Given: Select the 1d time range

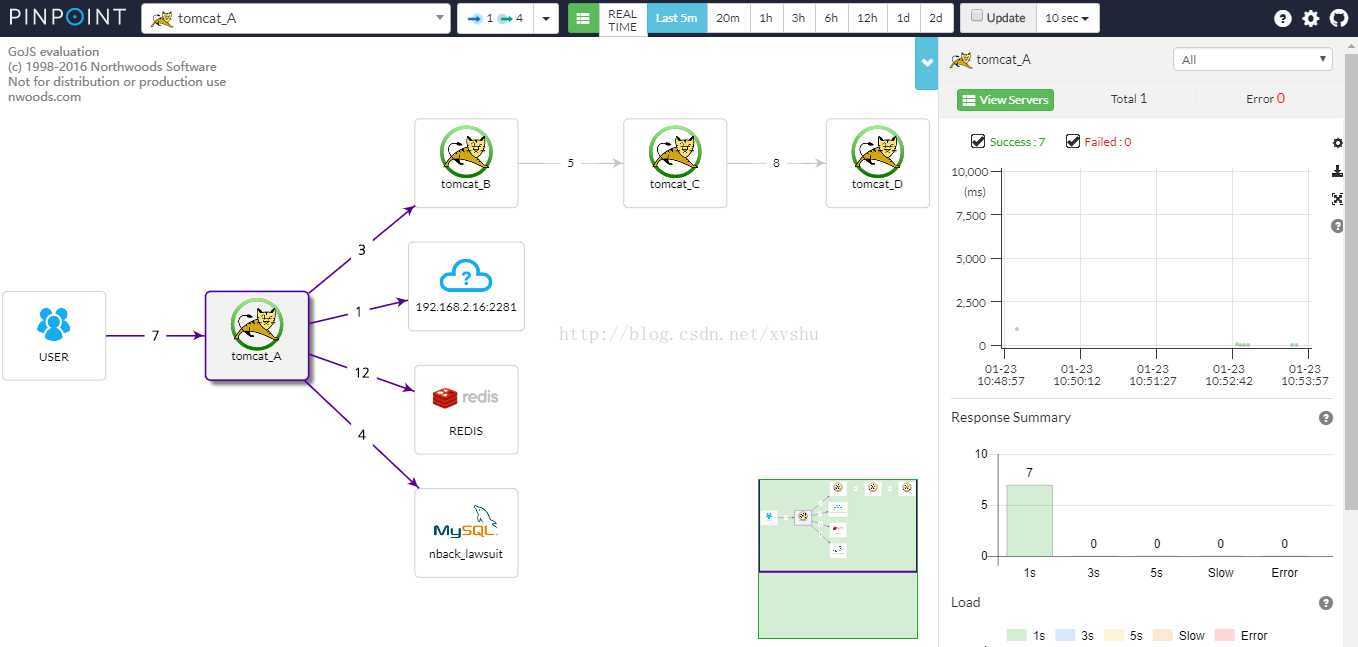Looking at the screenshot, I should (903, 18).
